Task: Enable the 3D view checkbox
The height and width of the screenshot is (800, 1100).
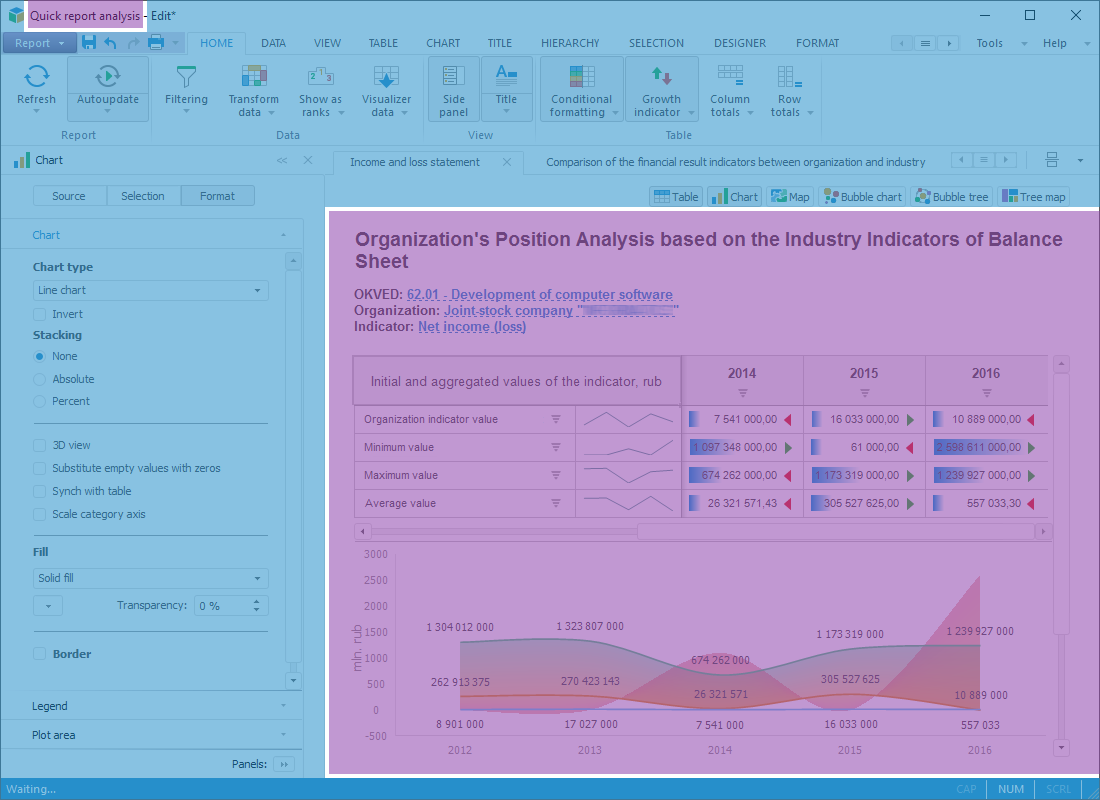Action: (x=40, y=445)
